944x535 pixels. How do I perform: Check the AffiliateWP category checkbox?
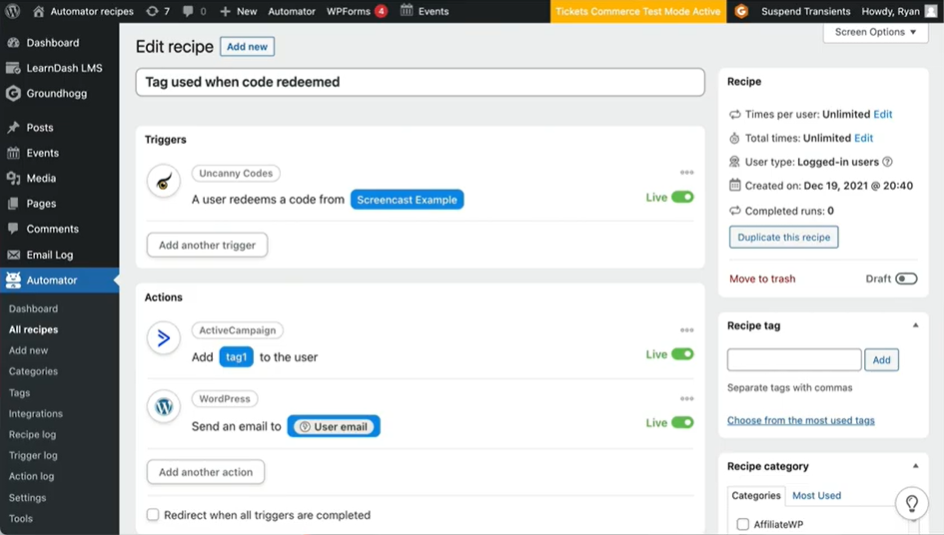click(x=743, y=524)
